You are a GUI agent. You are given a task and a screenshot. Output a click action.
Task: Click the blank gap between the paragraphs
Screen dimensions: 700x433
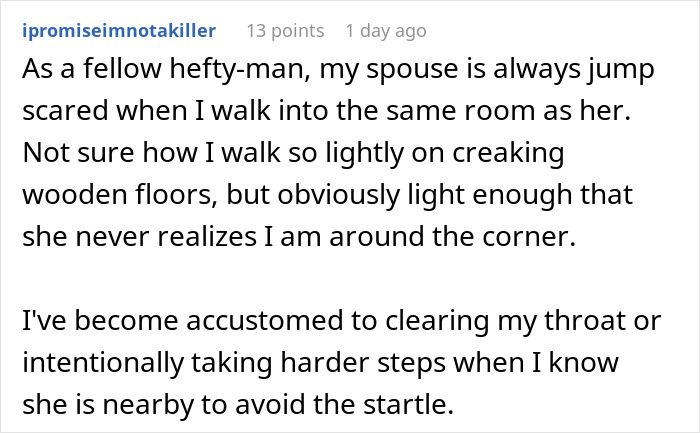click(342, 279)
